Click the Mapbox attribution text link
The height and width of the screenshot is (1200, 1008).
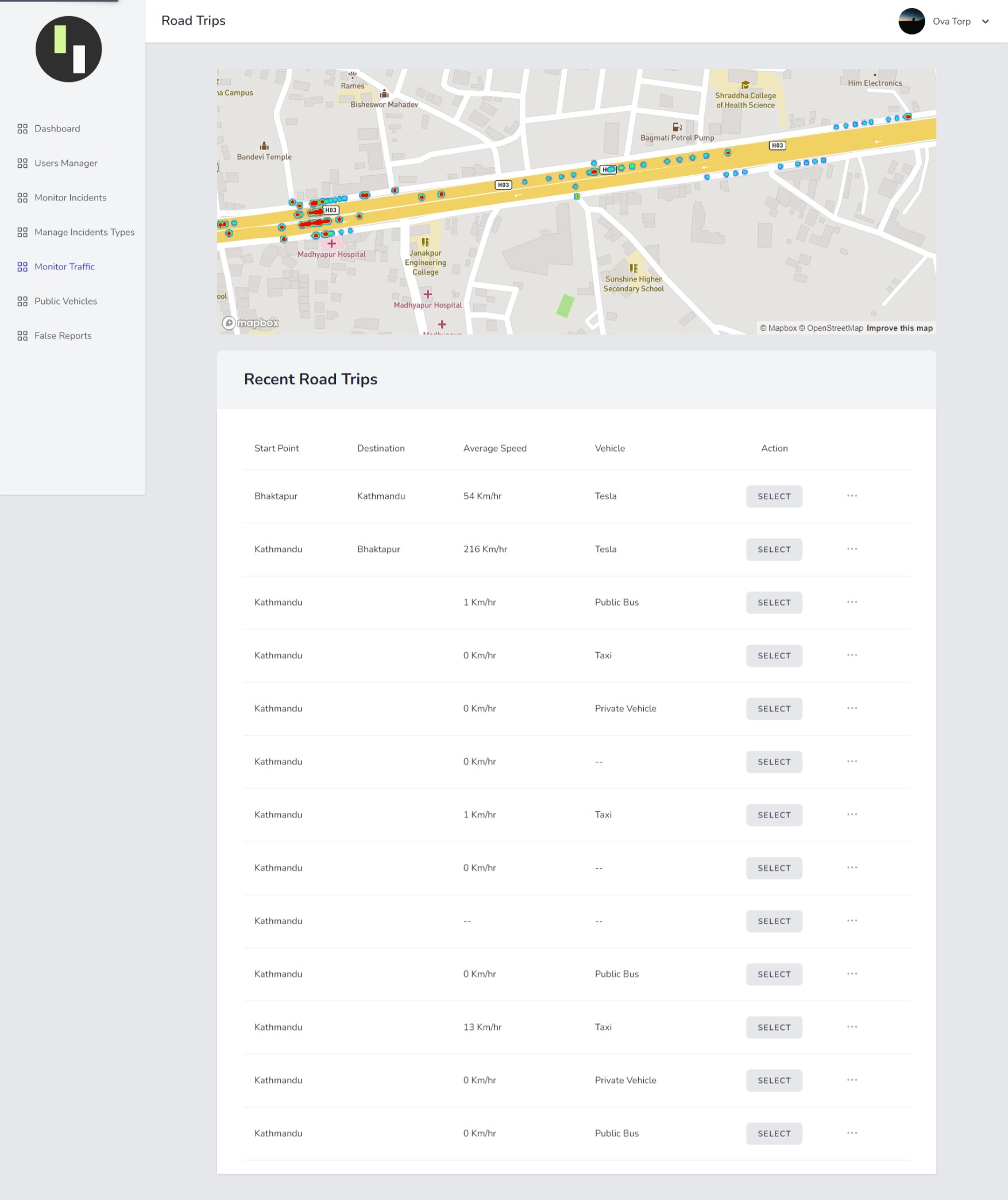coord(778,328)
